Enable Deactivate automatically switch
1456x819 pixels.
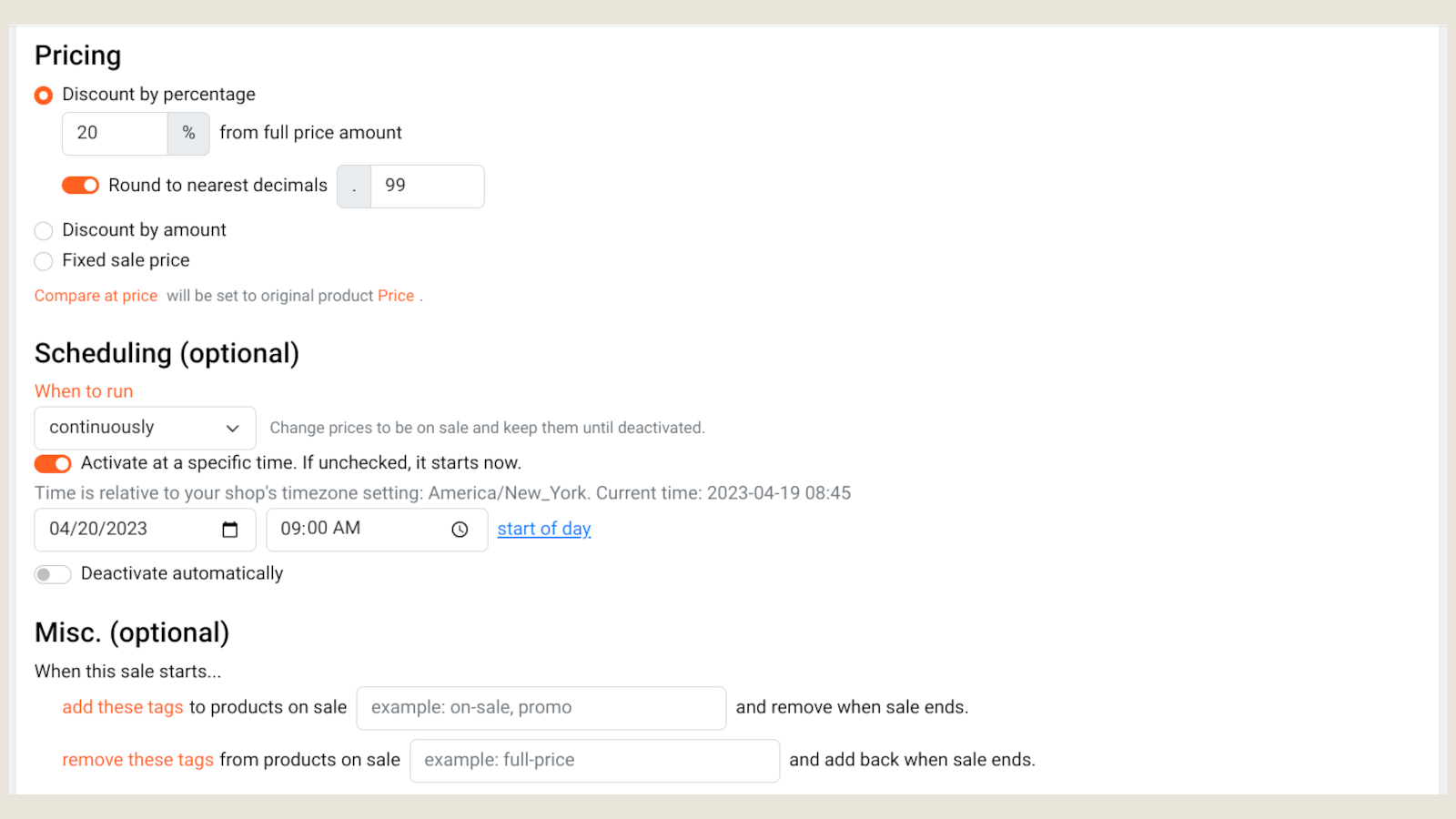[x=53, y=574]
